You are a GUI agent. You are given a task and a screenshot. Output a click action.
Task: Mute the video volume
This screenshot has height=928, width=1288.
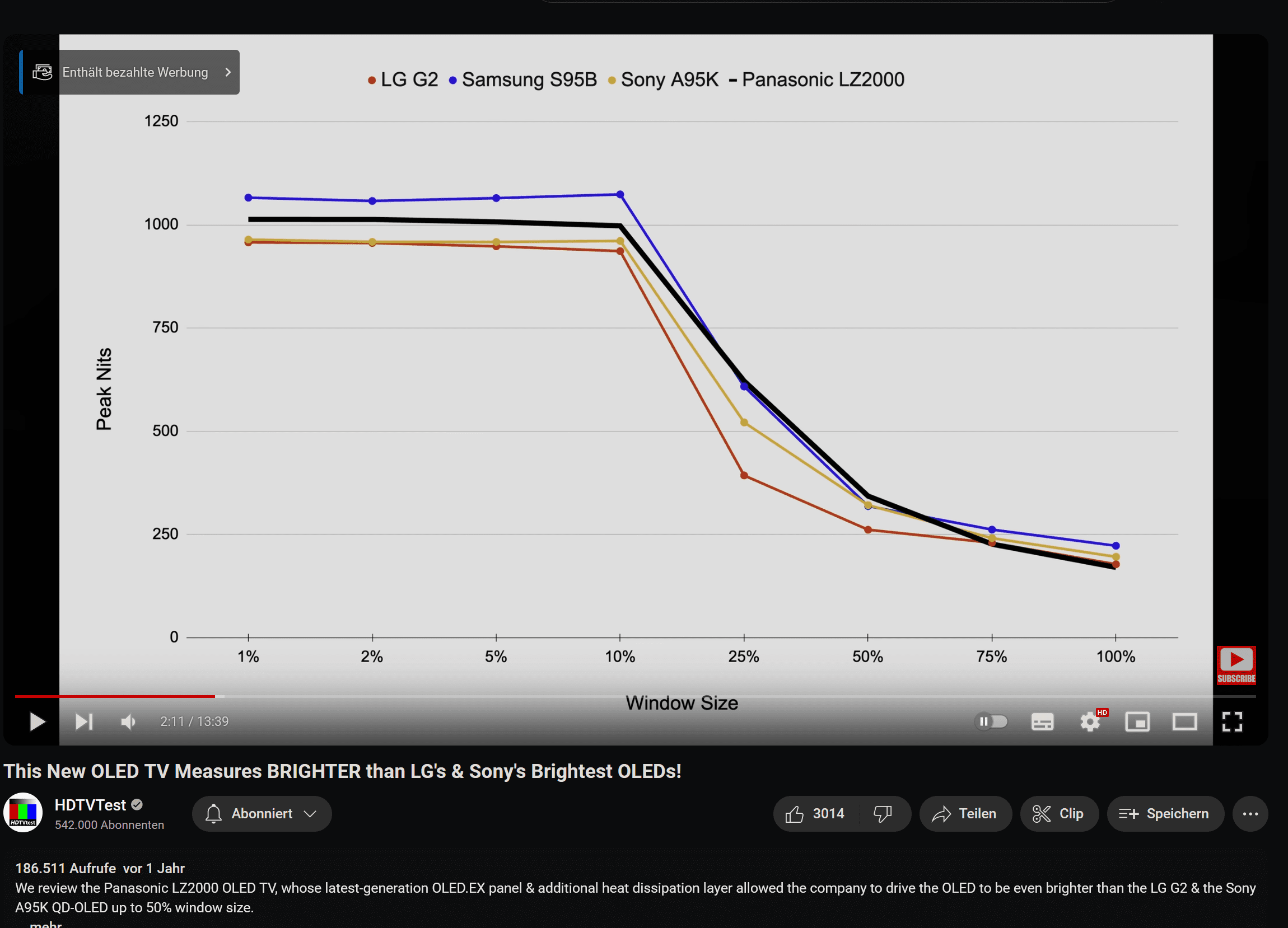(x=129, y=721)
